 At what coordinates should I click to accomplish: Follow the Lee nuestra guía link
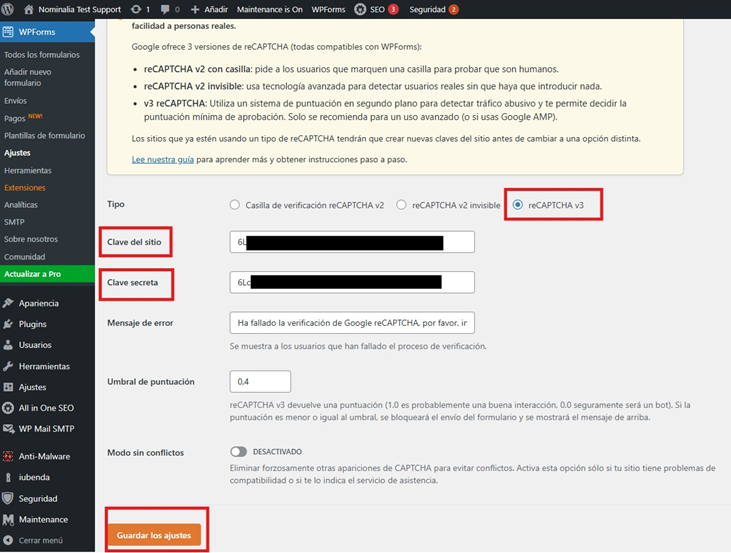(x=163, y=159)
